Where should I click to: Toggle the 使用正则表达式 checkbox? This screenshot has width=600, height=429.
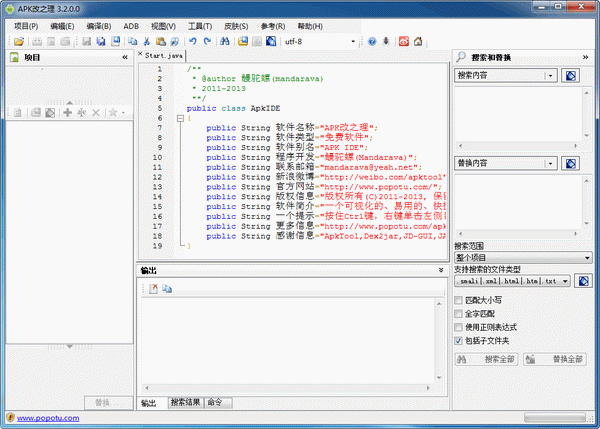click(x=459, y=327)
